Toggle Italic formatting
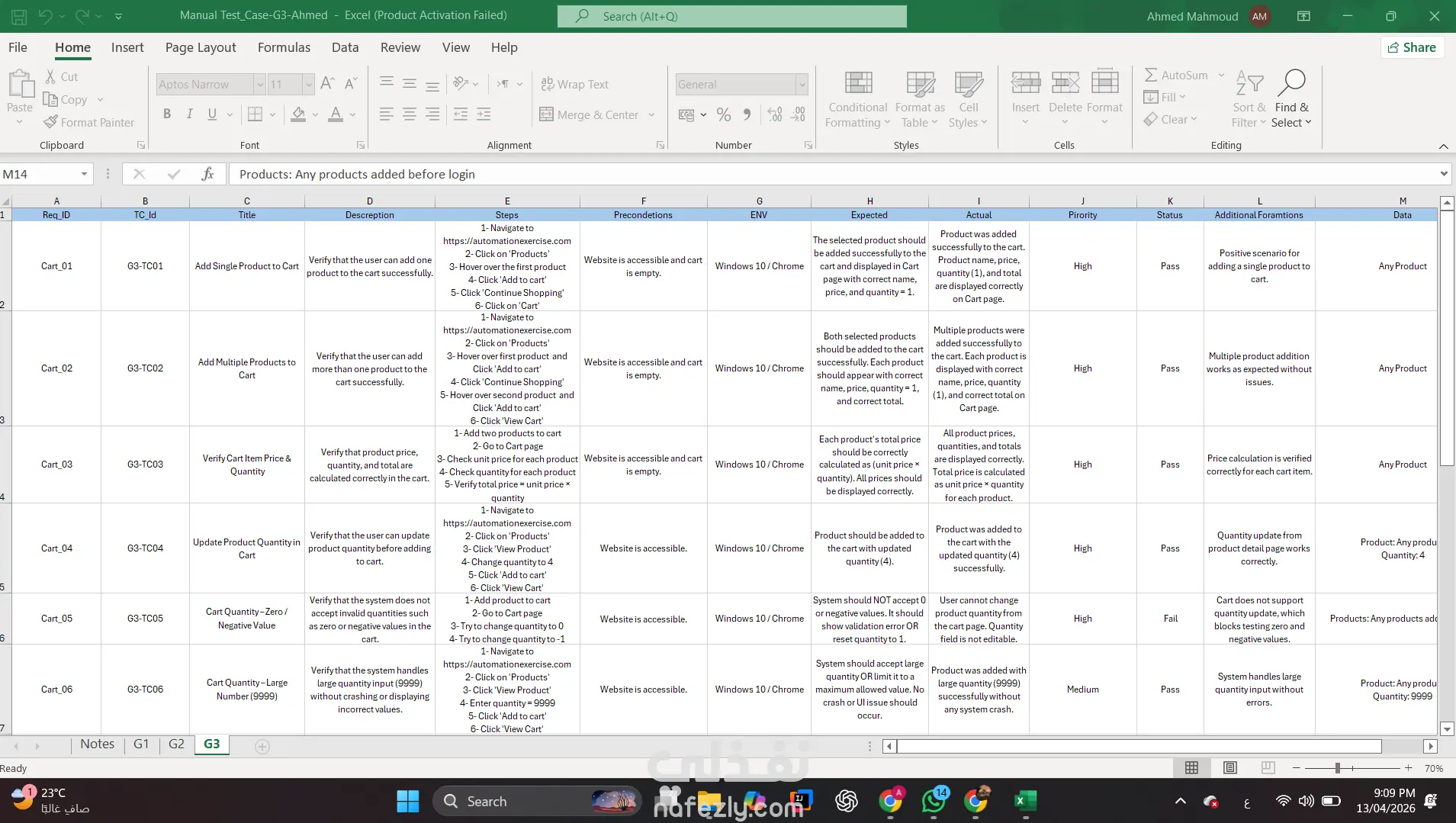 click(189, 114)
